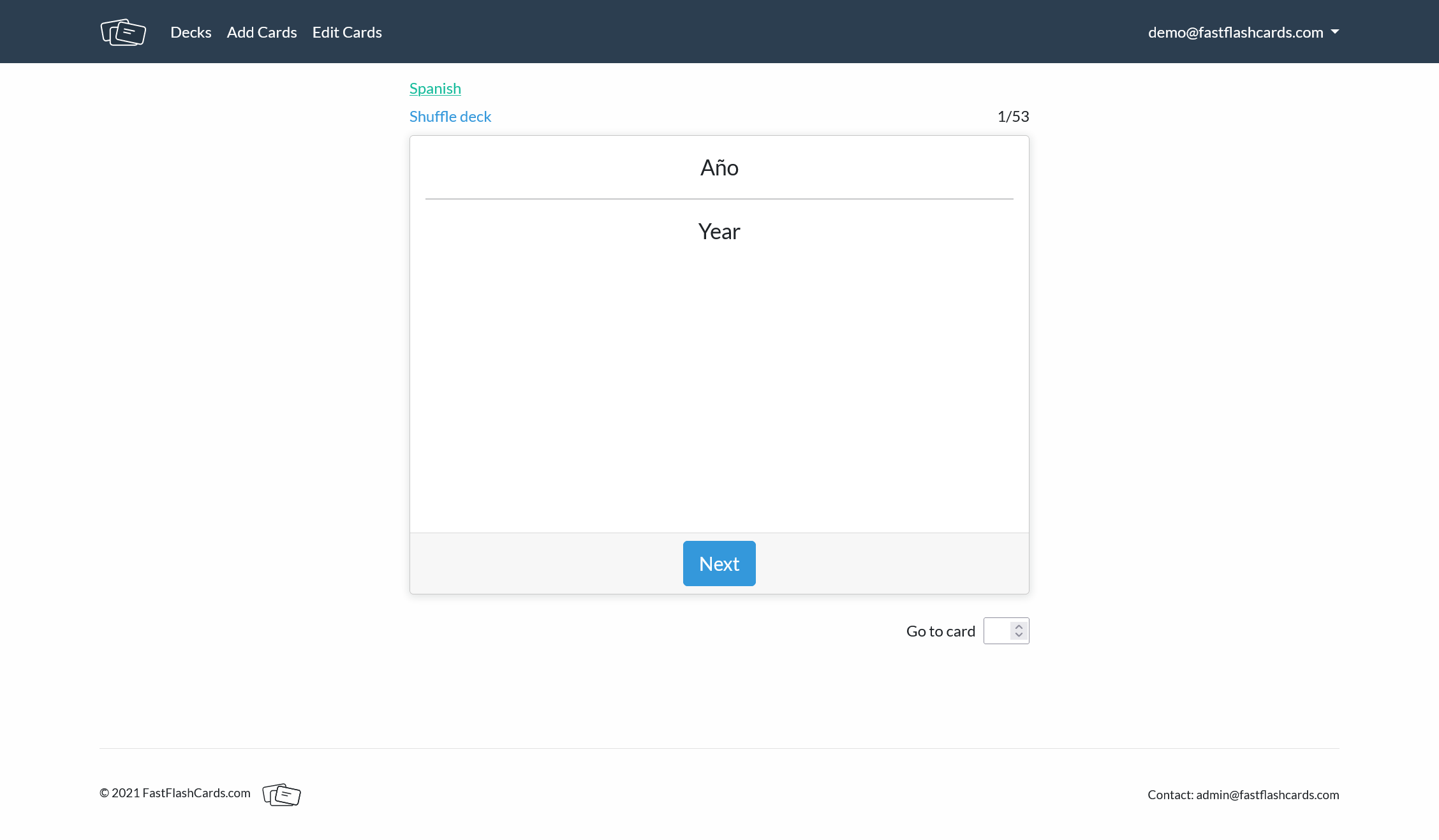
Task: Click the Go to card label
Action: click(940, 631)
